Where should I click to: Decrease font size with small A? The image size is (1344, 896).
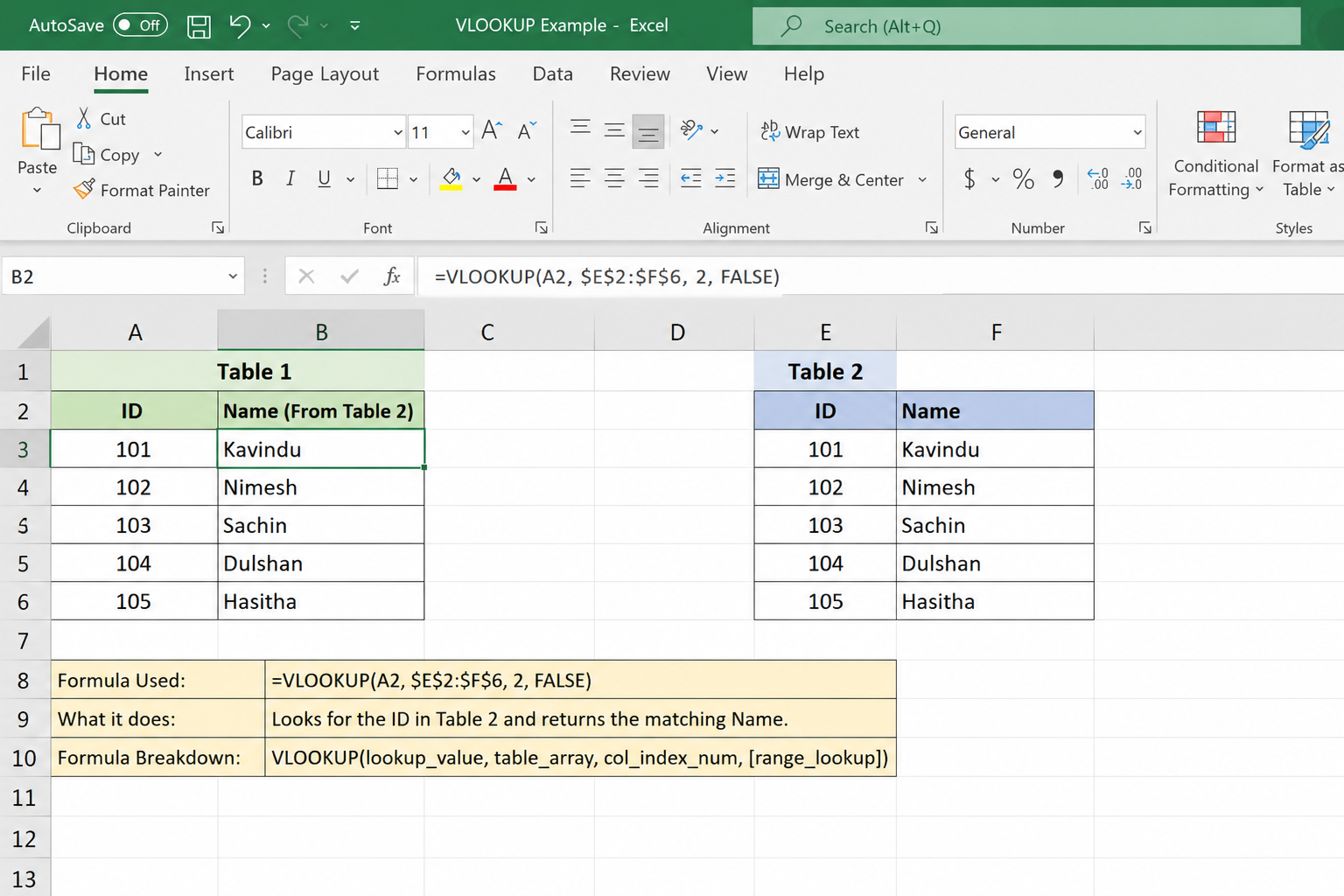527,131
